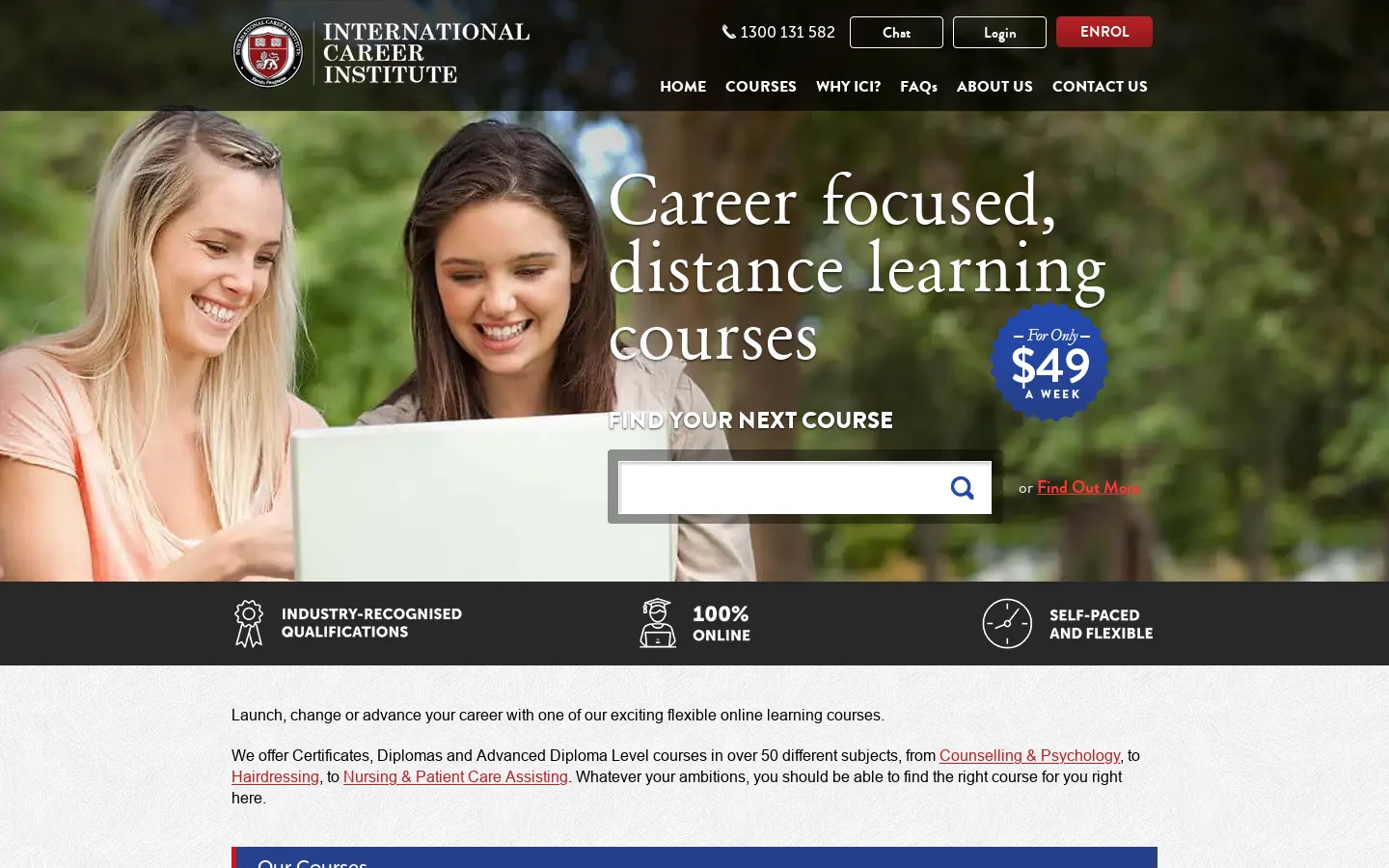Screen dimensions: 1389x868
Task: Click the phone icon beside 1300 131 582
Action: [x=729, y=32]
